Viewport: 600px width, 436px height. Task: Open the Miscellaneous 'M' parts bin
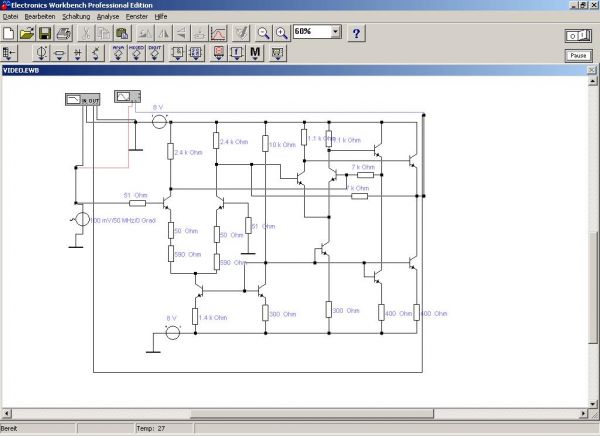(255, 53)
